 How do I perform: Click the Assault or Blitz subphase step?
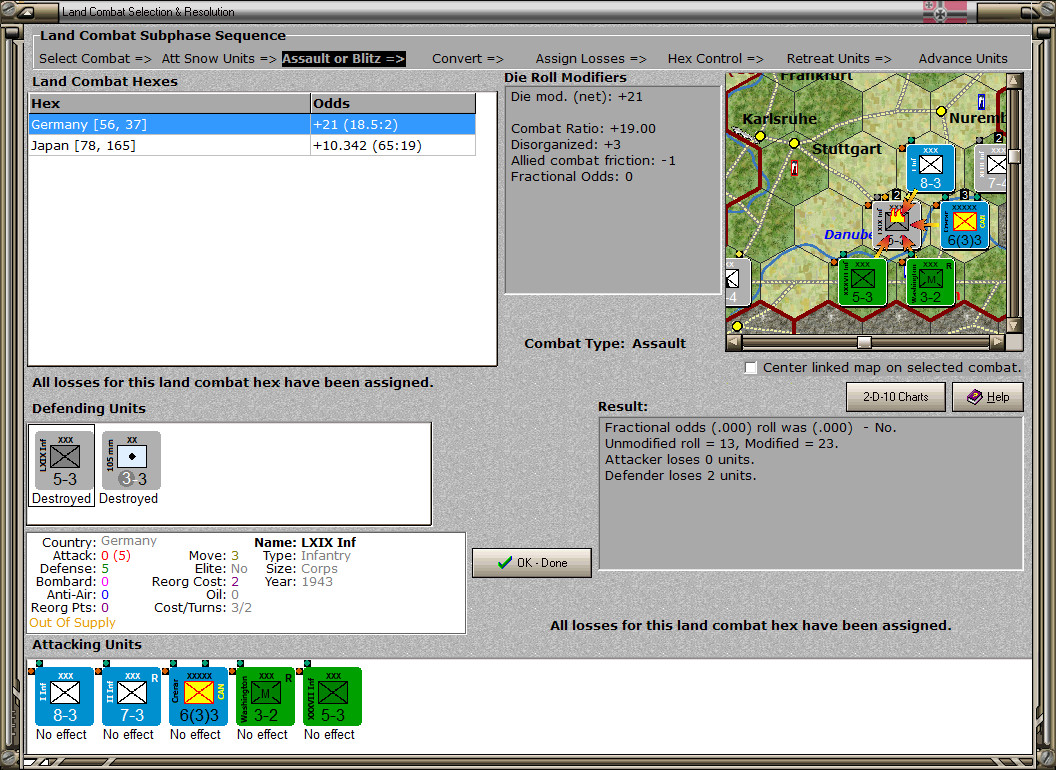343,59
